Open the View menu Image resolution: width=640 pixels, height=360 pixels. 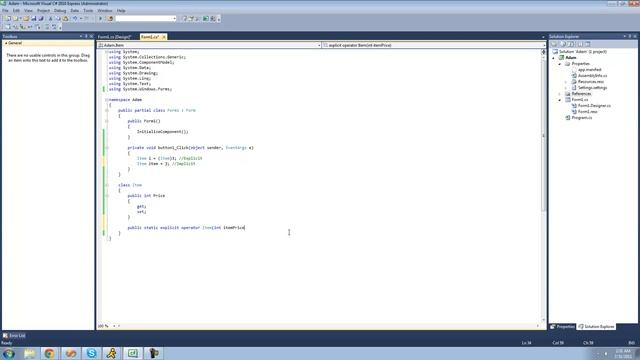click(x=28, y=11)
